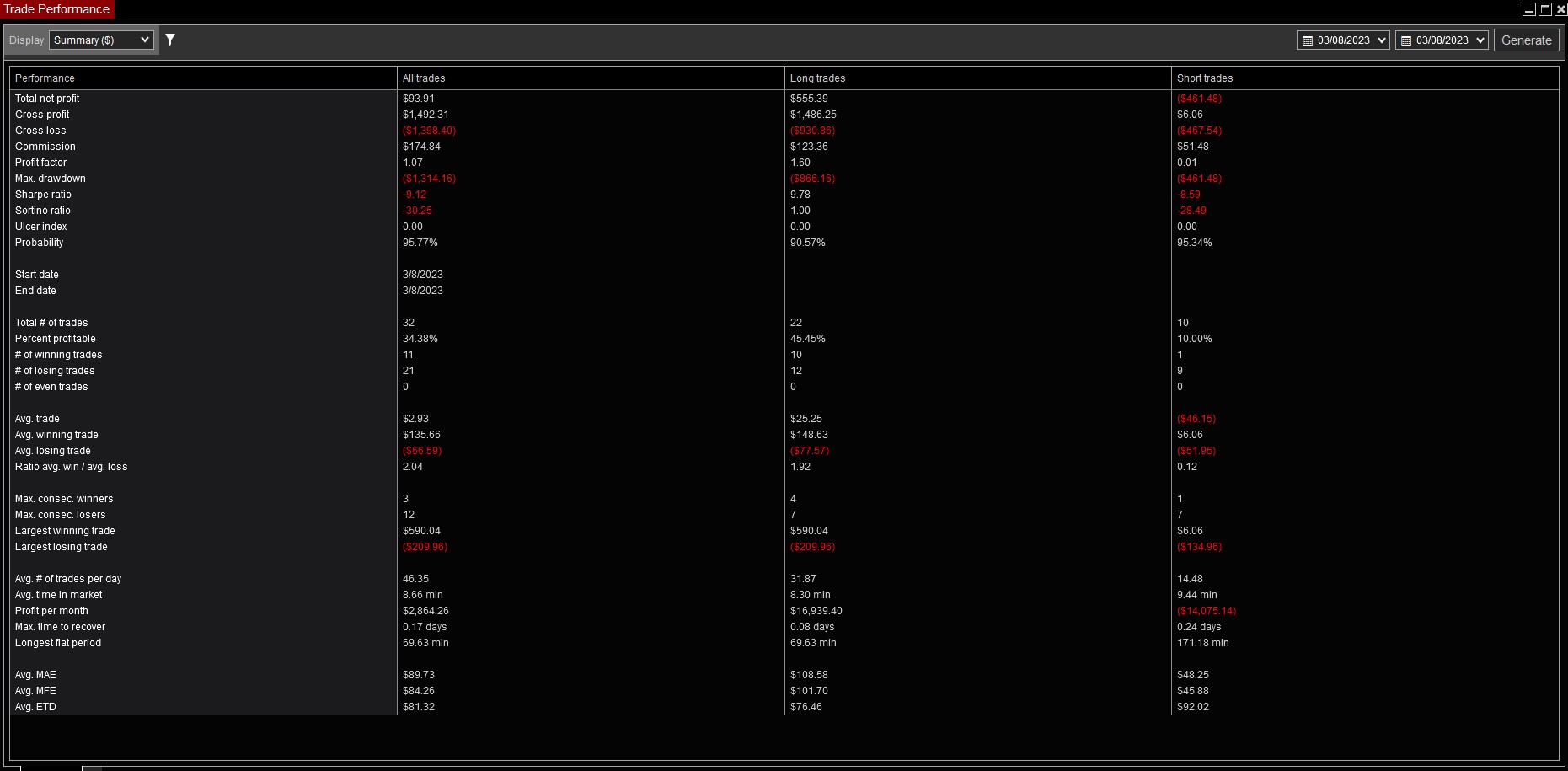Select the Start date row label
This screenshot has height=771, width=1568.
(x=37, y=275)
